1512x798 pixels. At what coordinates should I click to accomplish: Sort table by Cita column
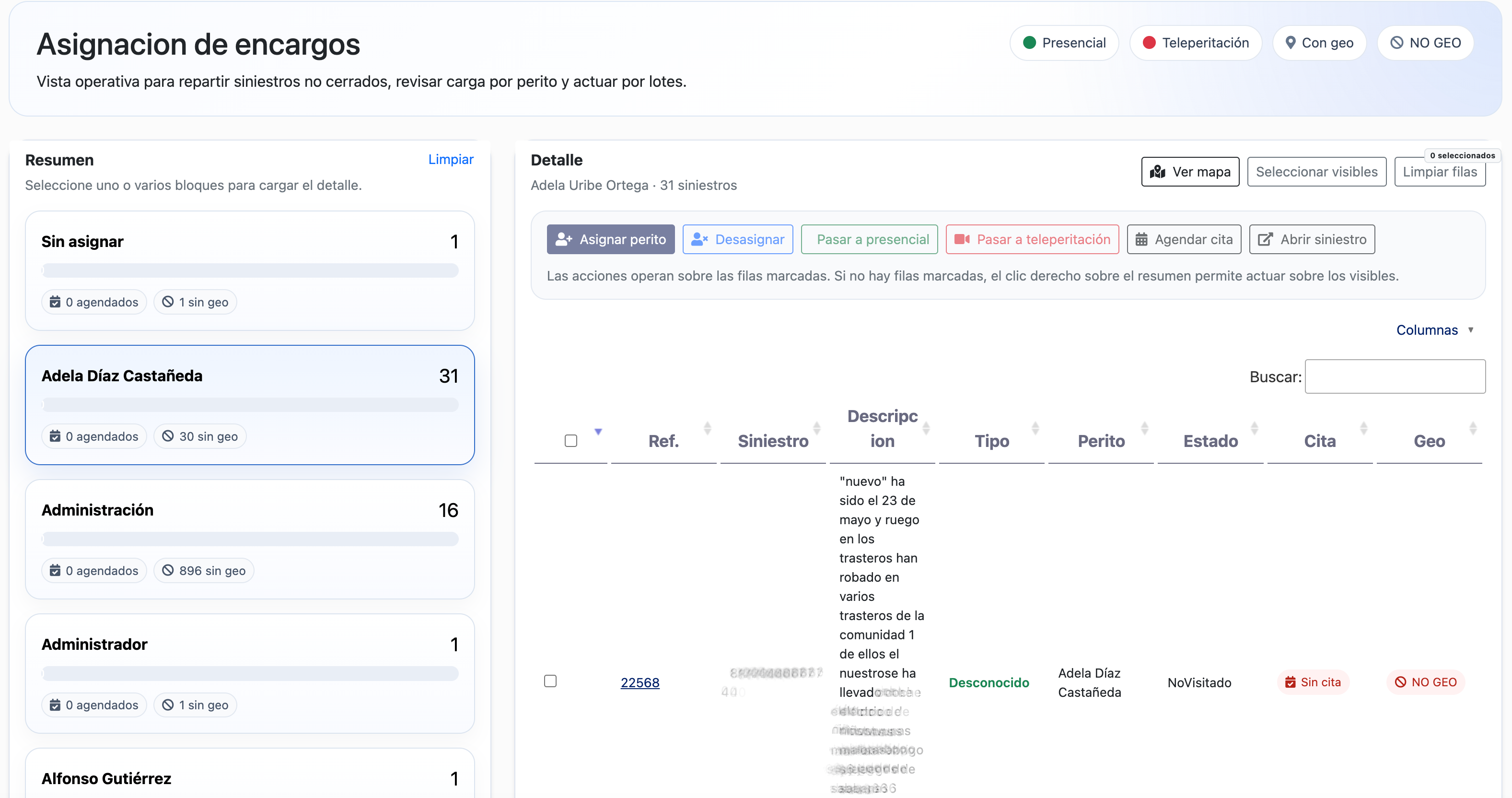pos(1319,441)
